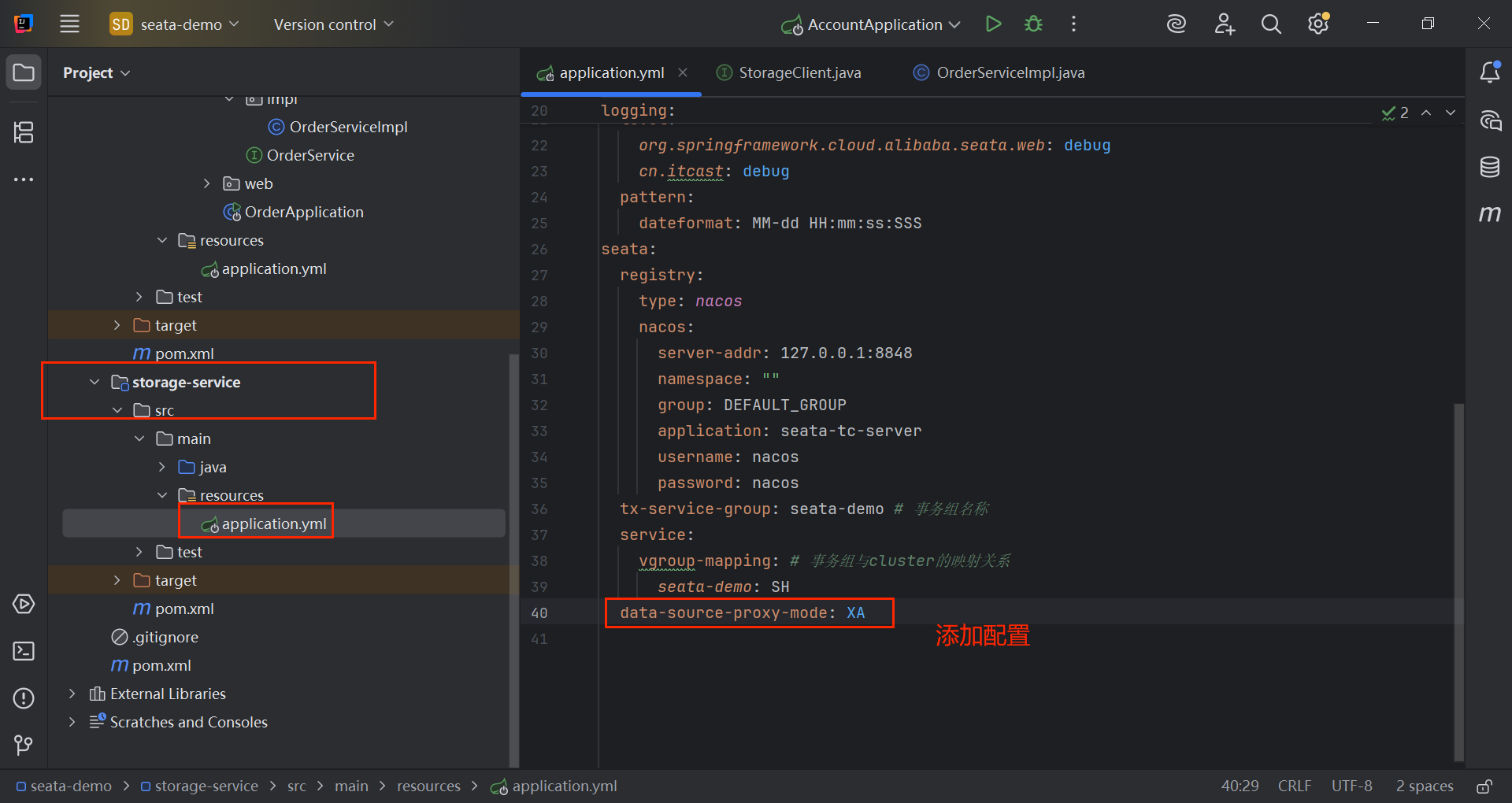1512x803 pixels.
Task: Switch to OrderServiceImpl.java tab
Action: (x=999, y=72)
